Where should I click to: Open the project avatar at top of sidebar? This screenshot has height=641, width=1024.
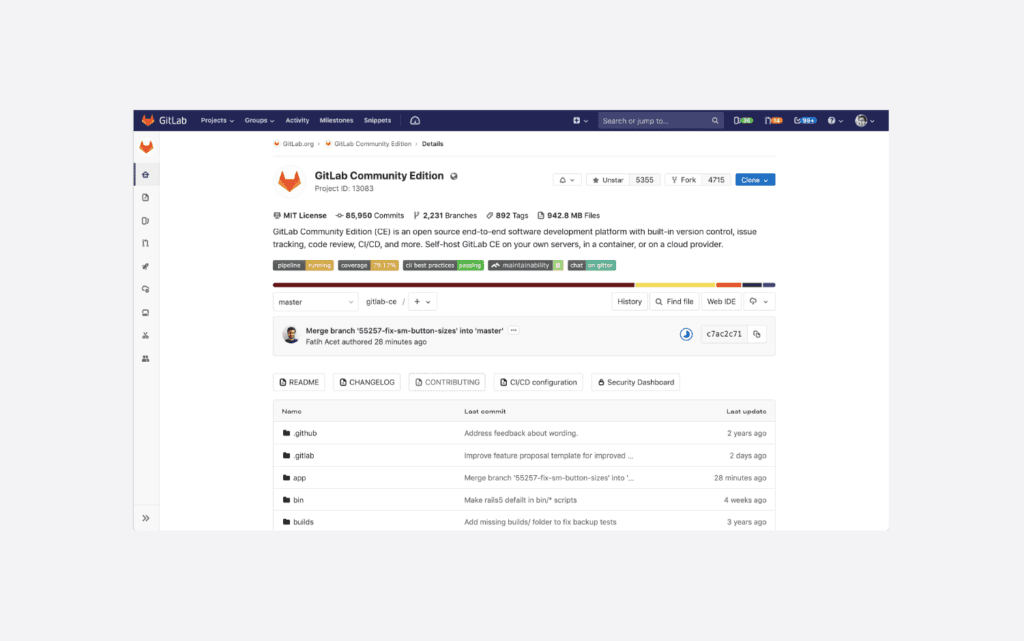[x=146, y=147]
